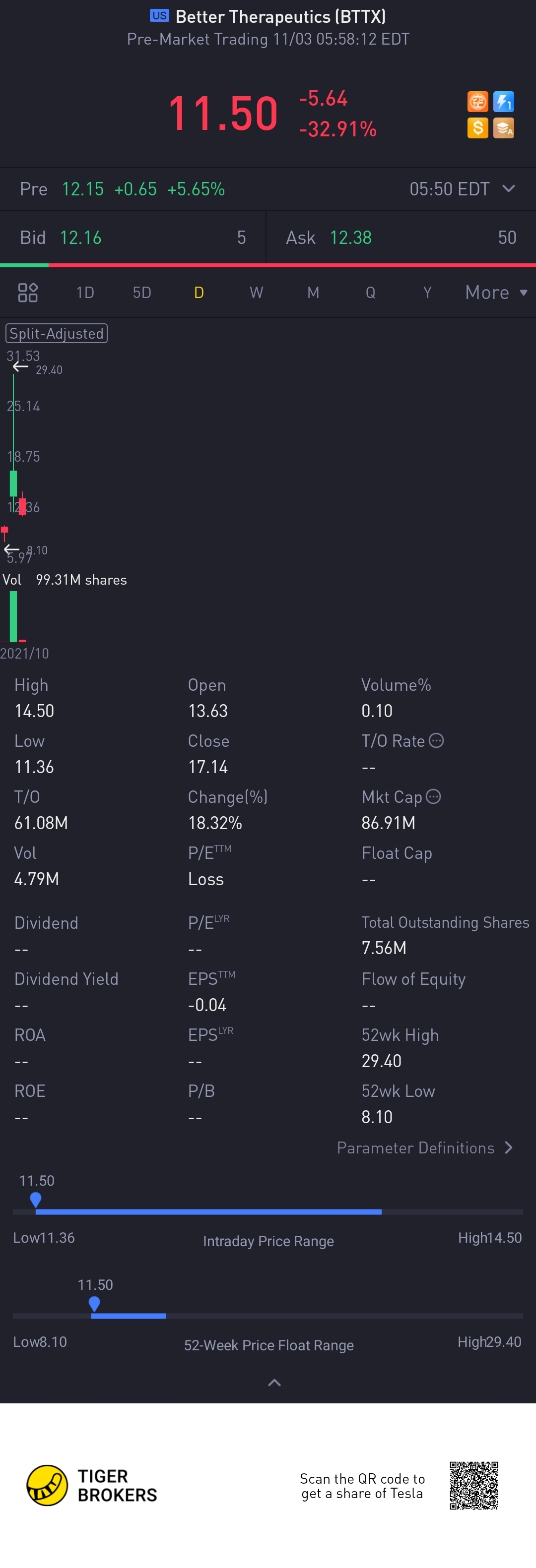Tap the blue lightning Level 1 badge
The image size is (536, 1568).
click(x=504, y=102)
